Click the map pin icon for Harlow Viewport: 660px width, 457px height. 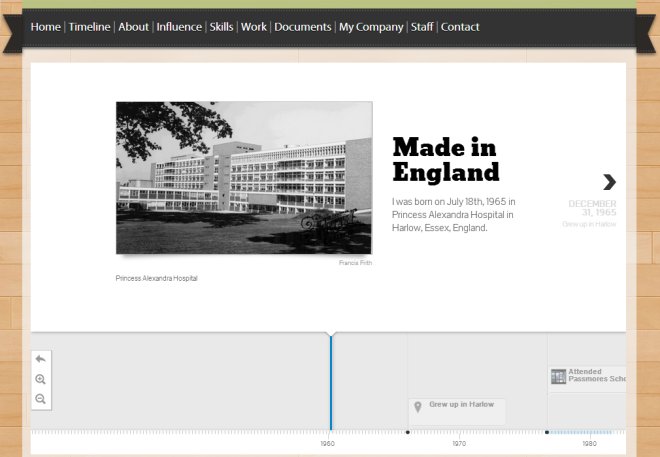418,407
